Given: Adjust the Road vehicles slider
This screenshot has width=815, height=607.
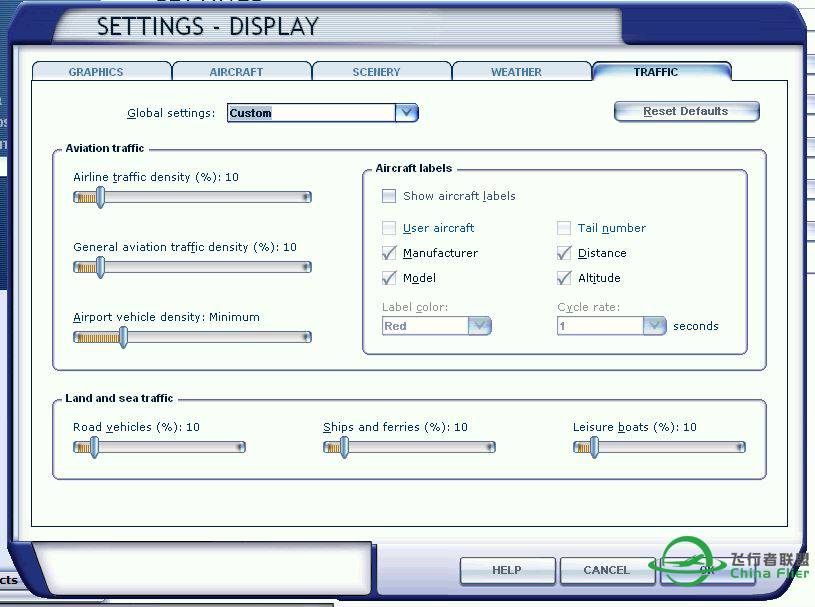Looking at the screenshot, I should coord(159,447).
